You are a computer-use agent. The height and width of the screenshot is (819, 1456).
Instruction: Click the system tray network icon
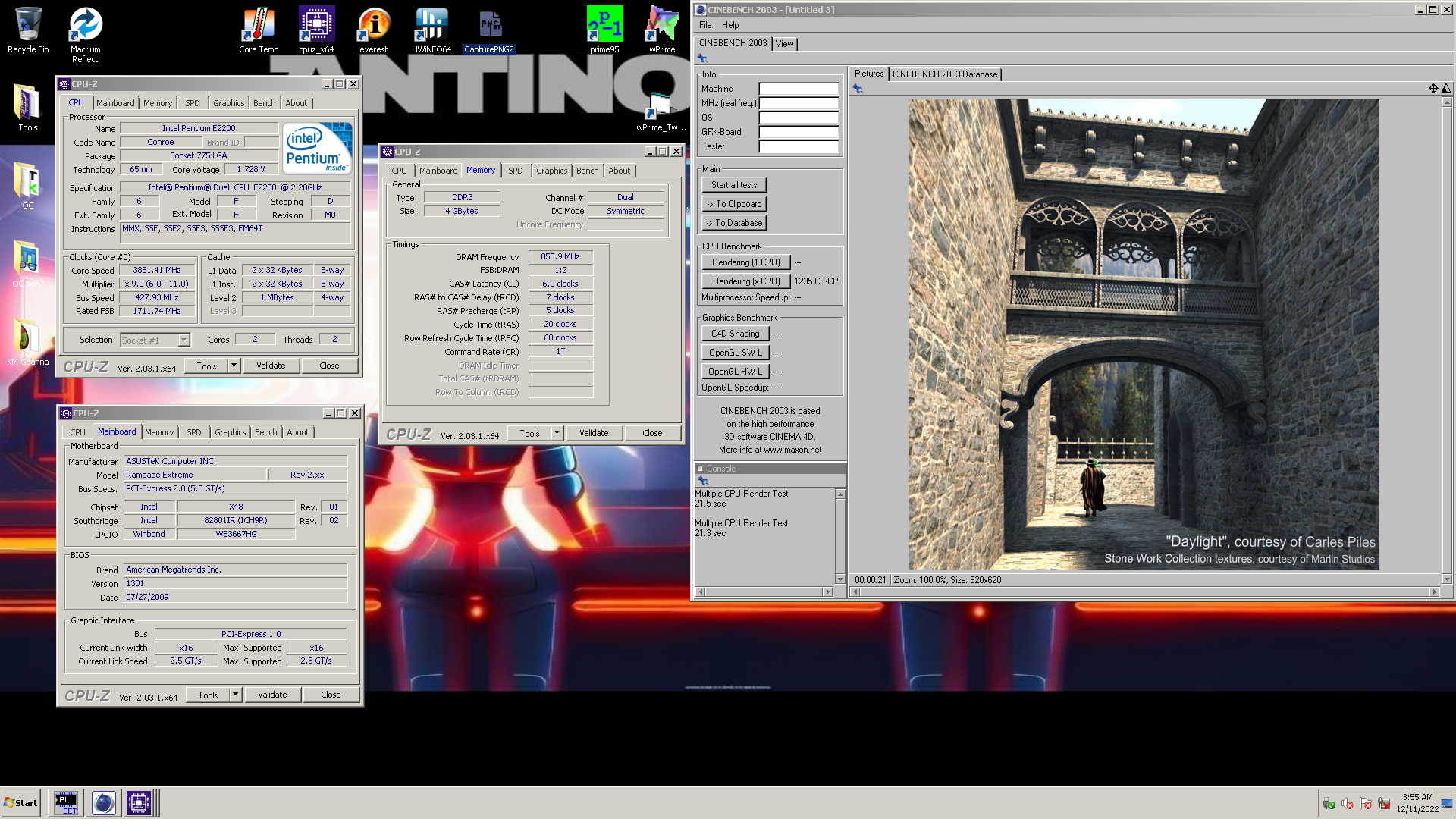[1384, 804]
